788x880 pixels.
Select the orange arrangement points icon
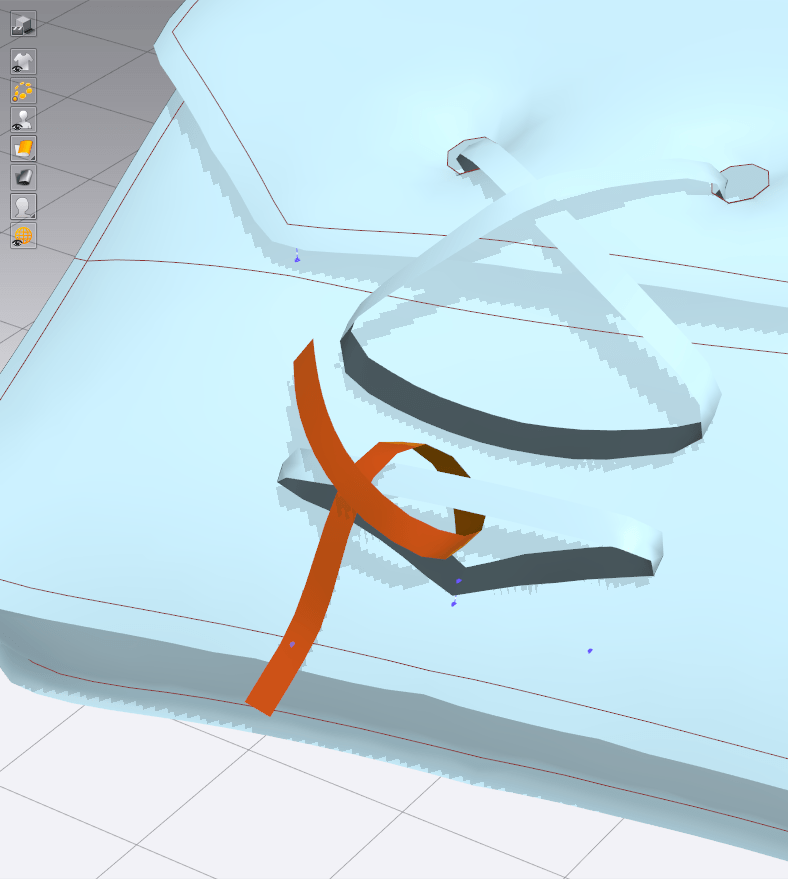(23, 91)
